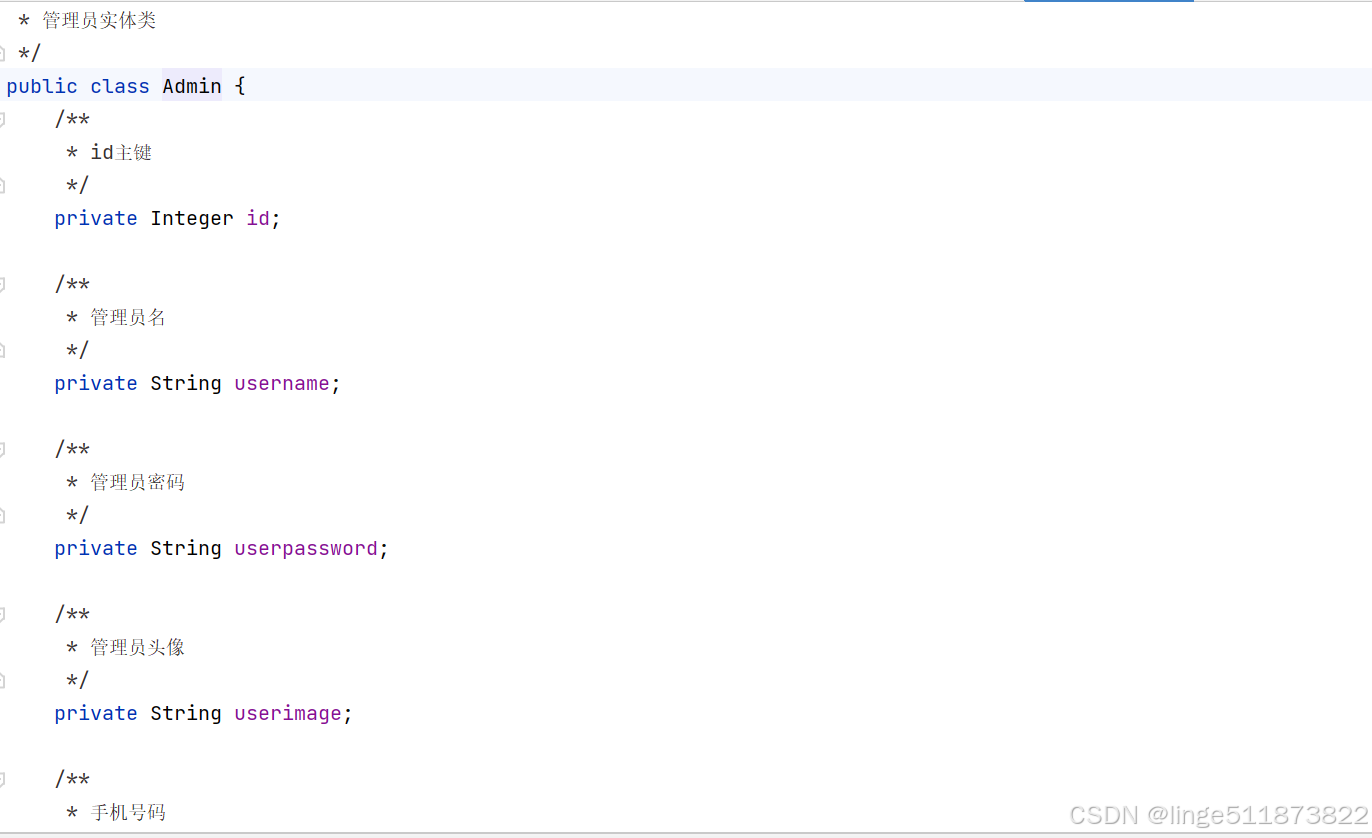The image size is (1372, 838).
Task: Click the comment text 手机号码
Action: [x=128, y=812]
